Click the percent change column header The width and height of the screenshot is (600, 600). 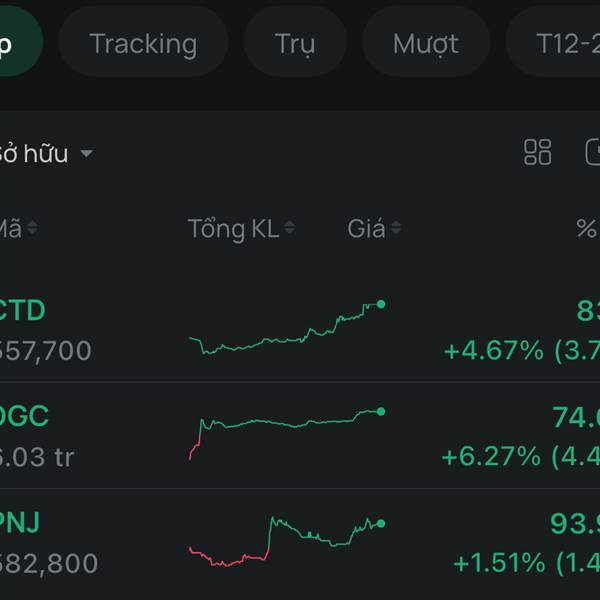pyautogui.click(x=586, y=229)
